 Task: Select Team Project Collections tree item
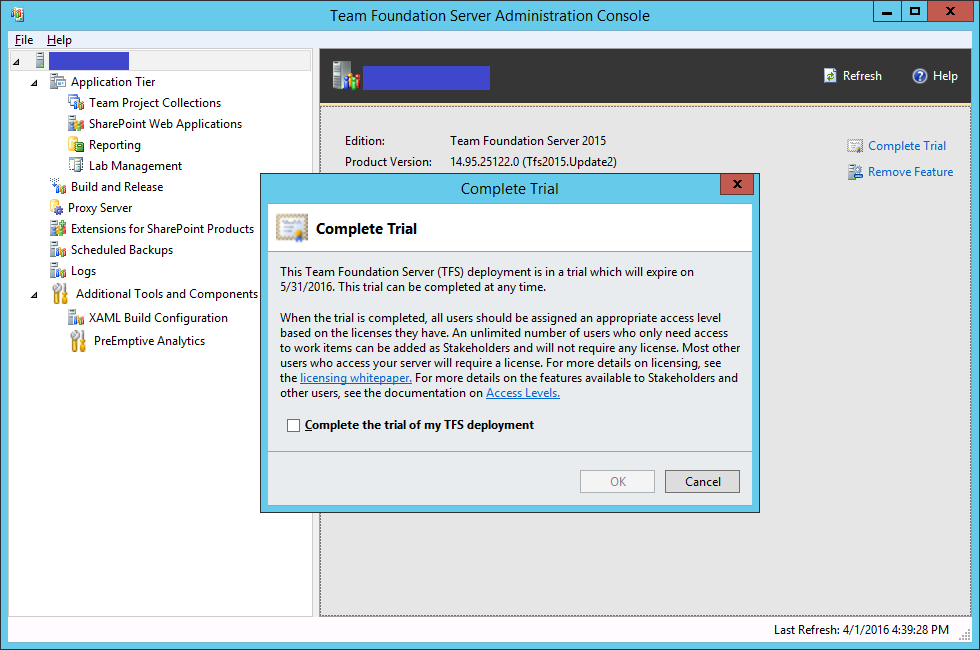pyautogui.click(x=155, y=102)
